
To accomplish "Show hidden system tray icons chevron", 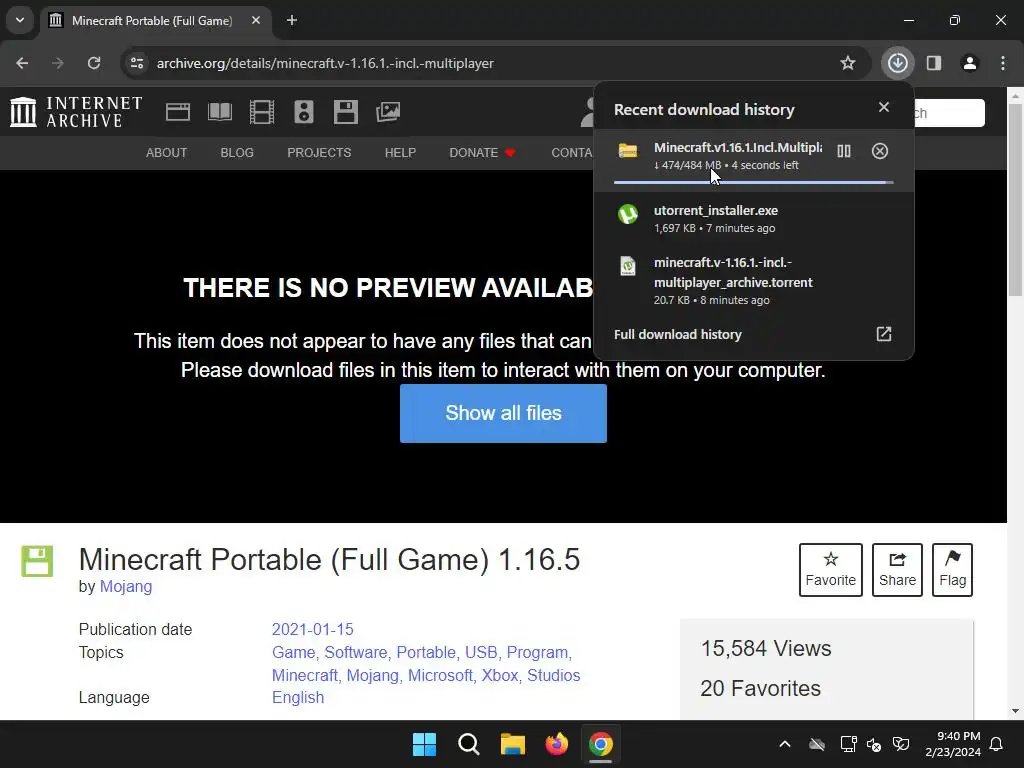I will pyautogui.click(x=785, y=744).
